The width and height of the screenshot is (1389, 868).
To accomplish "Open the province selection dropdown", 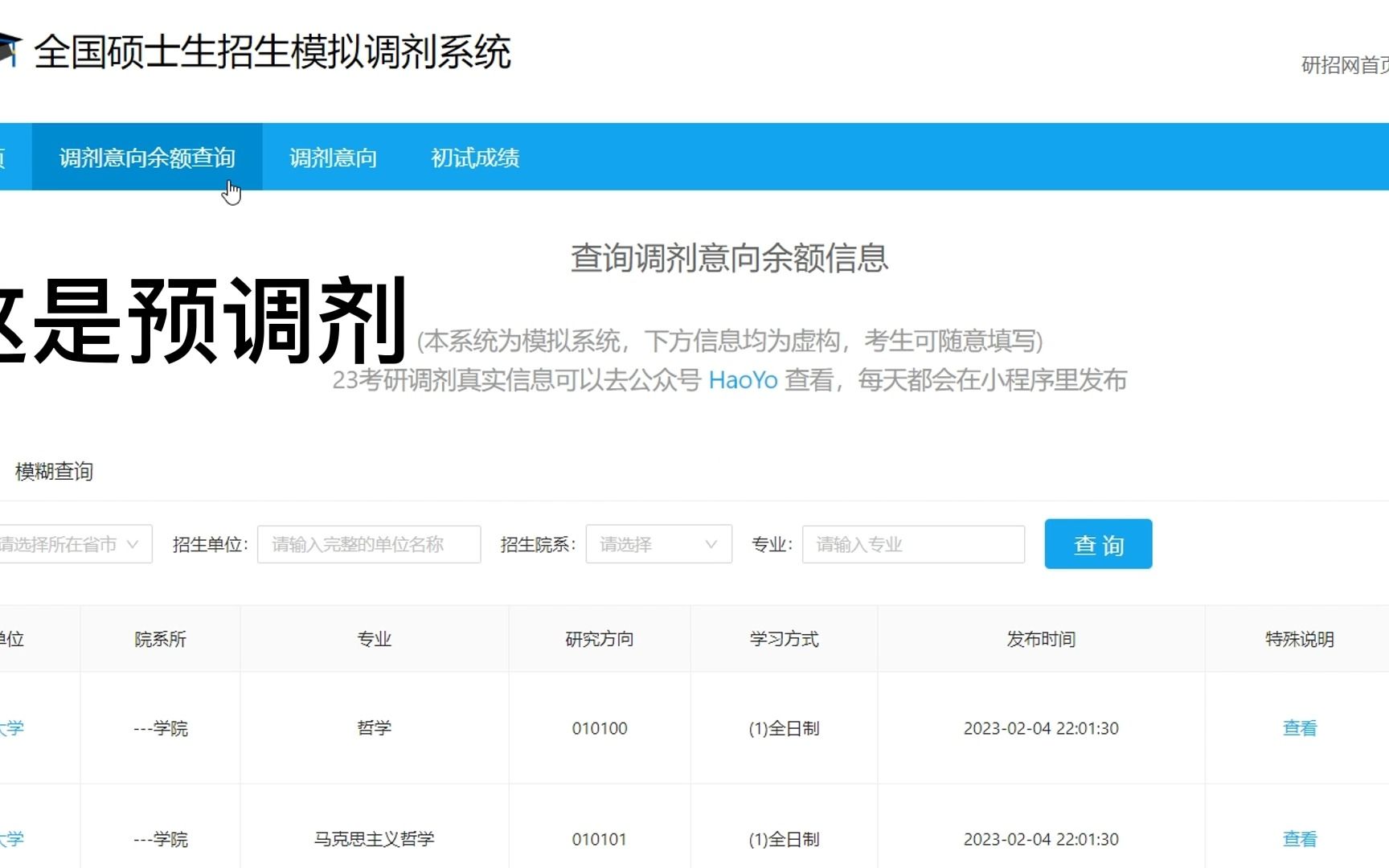I will [74, 544].
